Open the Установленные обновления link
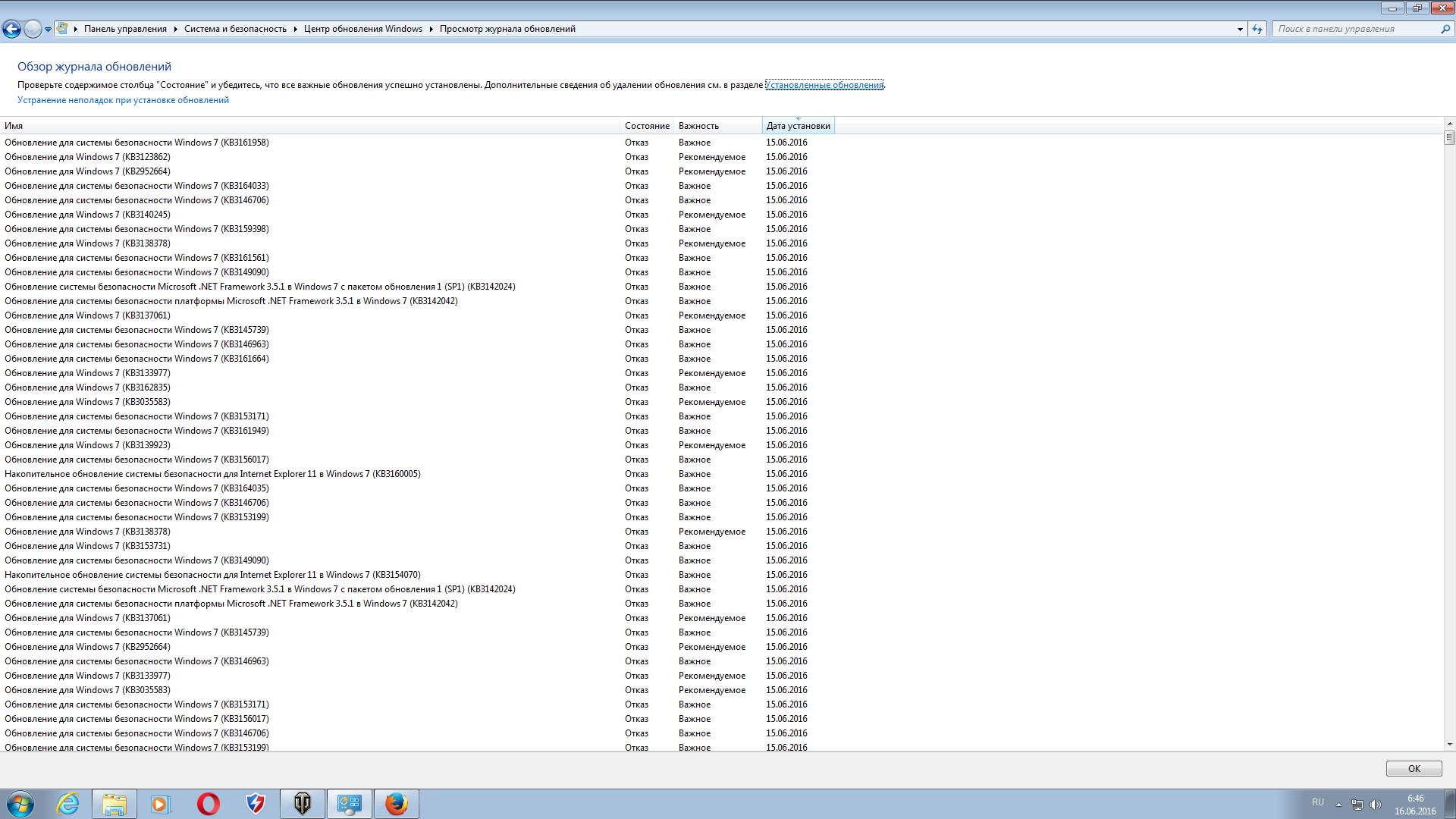 point(824,85)
